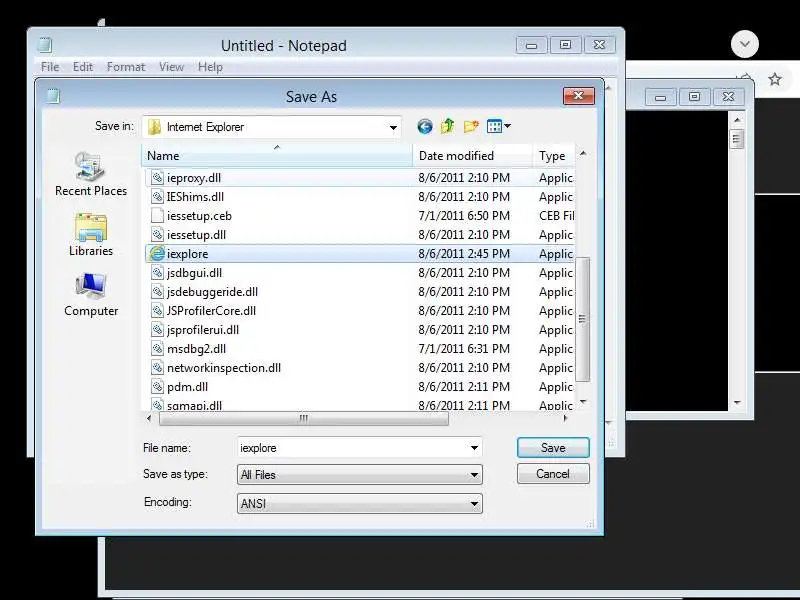Click the iessetup.dll file icon

(x=157, y=235)
